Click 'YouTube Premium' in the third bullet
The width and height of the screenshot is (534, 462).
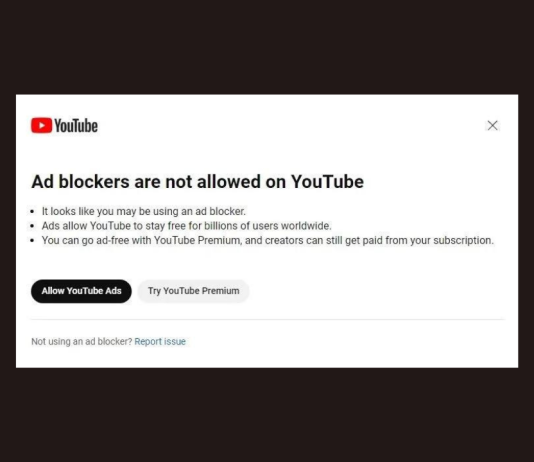[197, 240]
